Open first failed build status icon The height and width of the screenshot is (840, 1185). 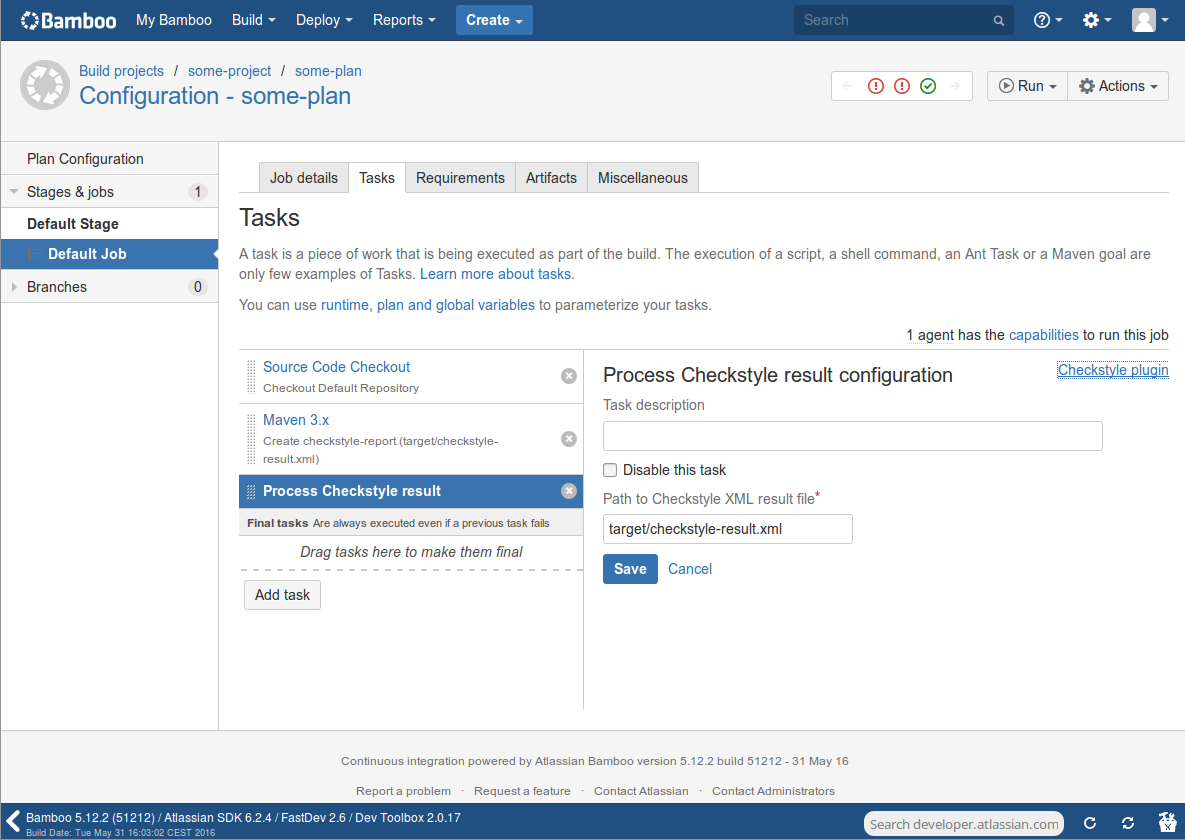click(x=875, y=86)
